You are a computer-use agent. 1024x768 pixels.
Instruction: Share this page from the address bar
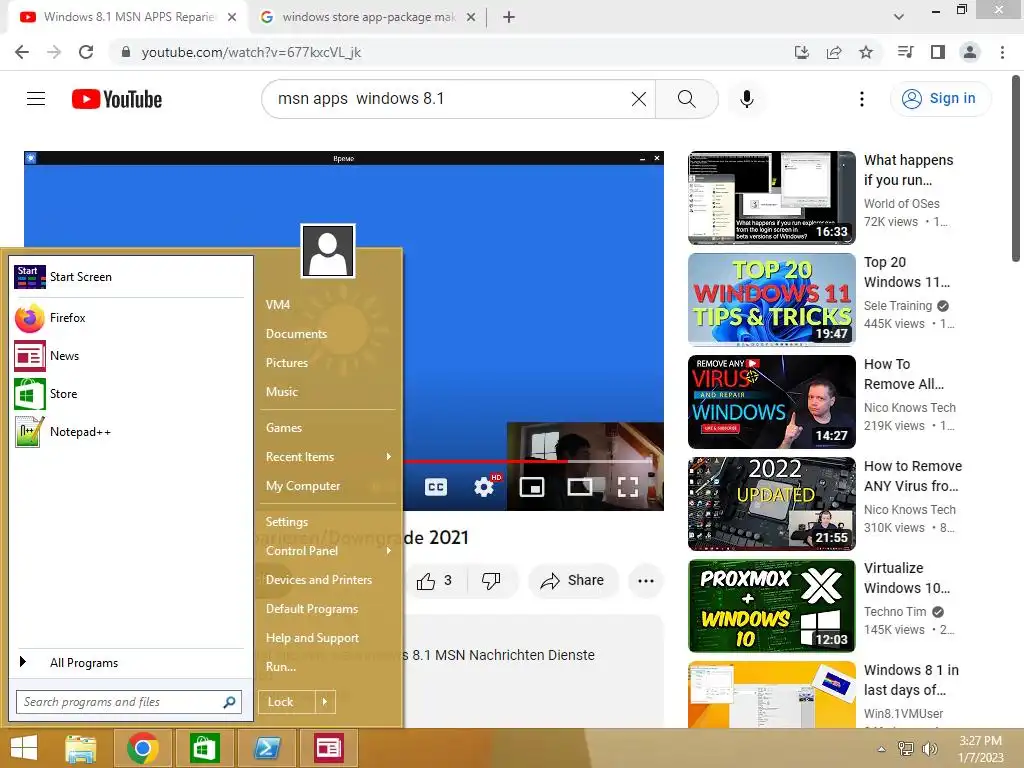(x=834, y=52)
